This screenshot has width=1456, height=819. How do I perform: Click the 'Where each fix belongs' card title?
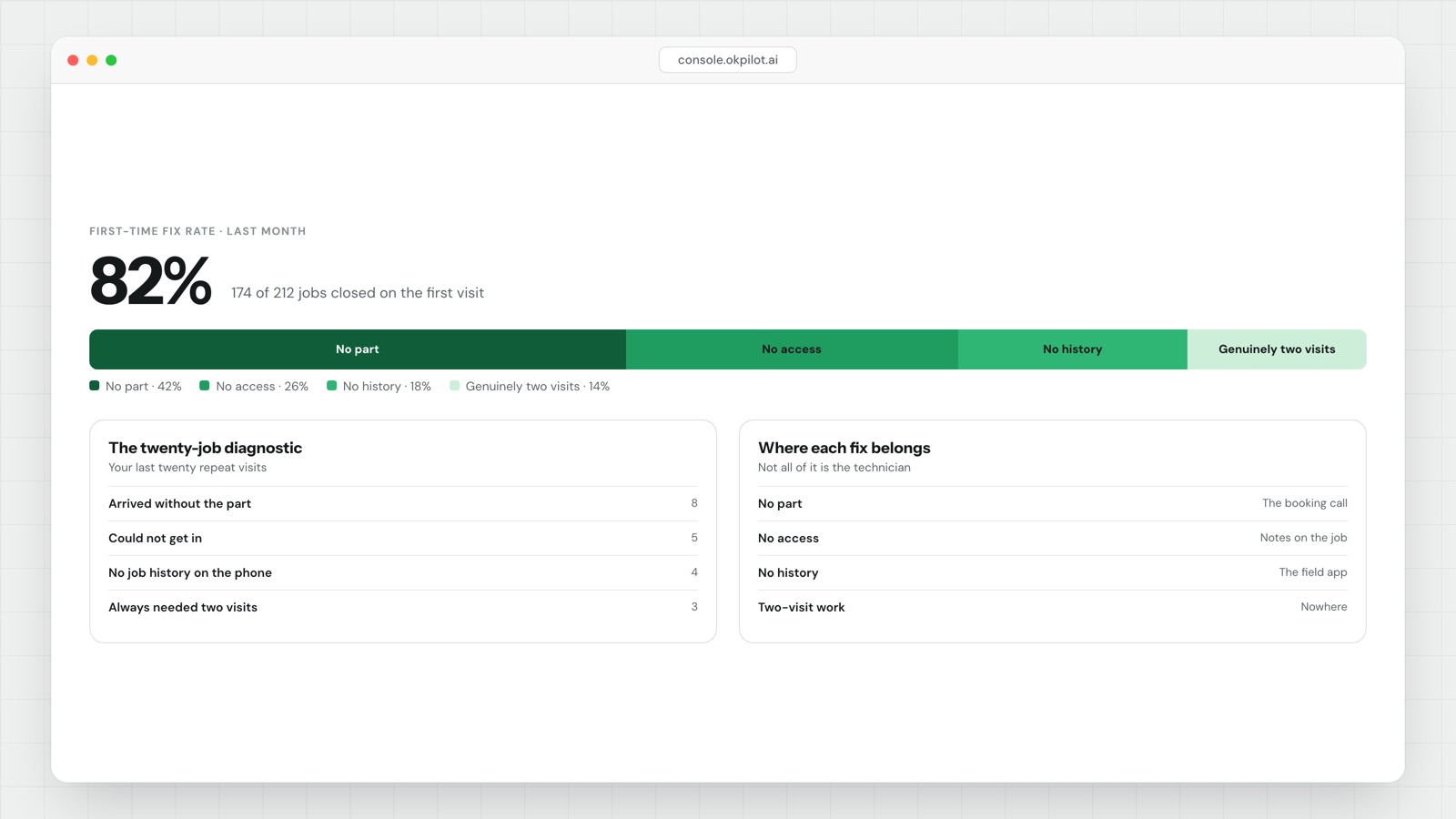844,448
